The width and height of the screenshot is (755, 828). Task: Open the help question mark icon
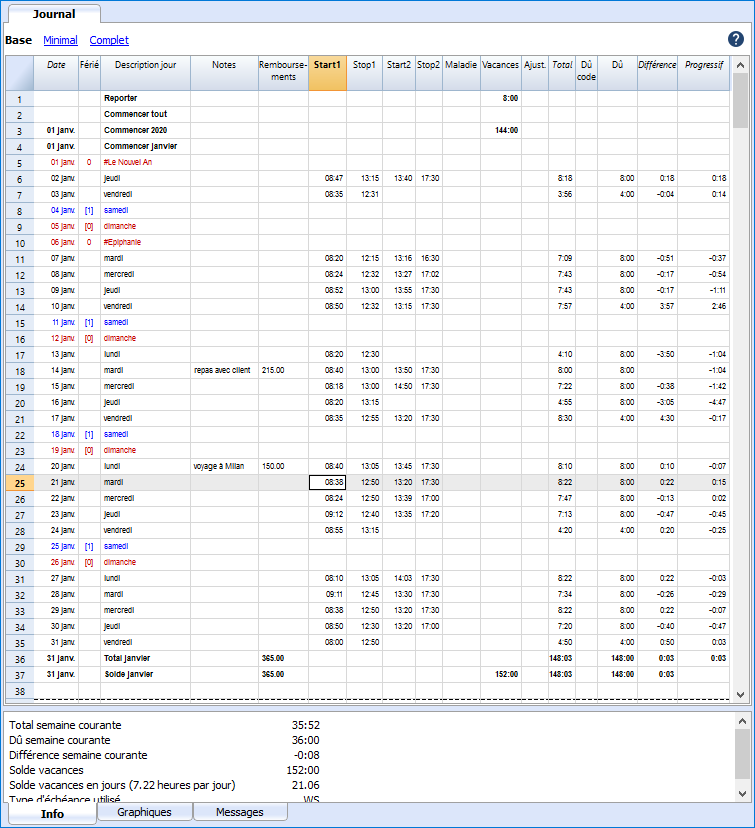pos(735,39)
